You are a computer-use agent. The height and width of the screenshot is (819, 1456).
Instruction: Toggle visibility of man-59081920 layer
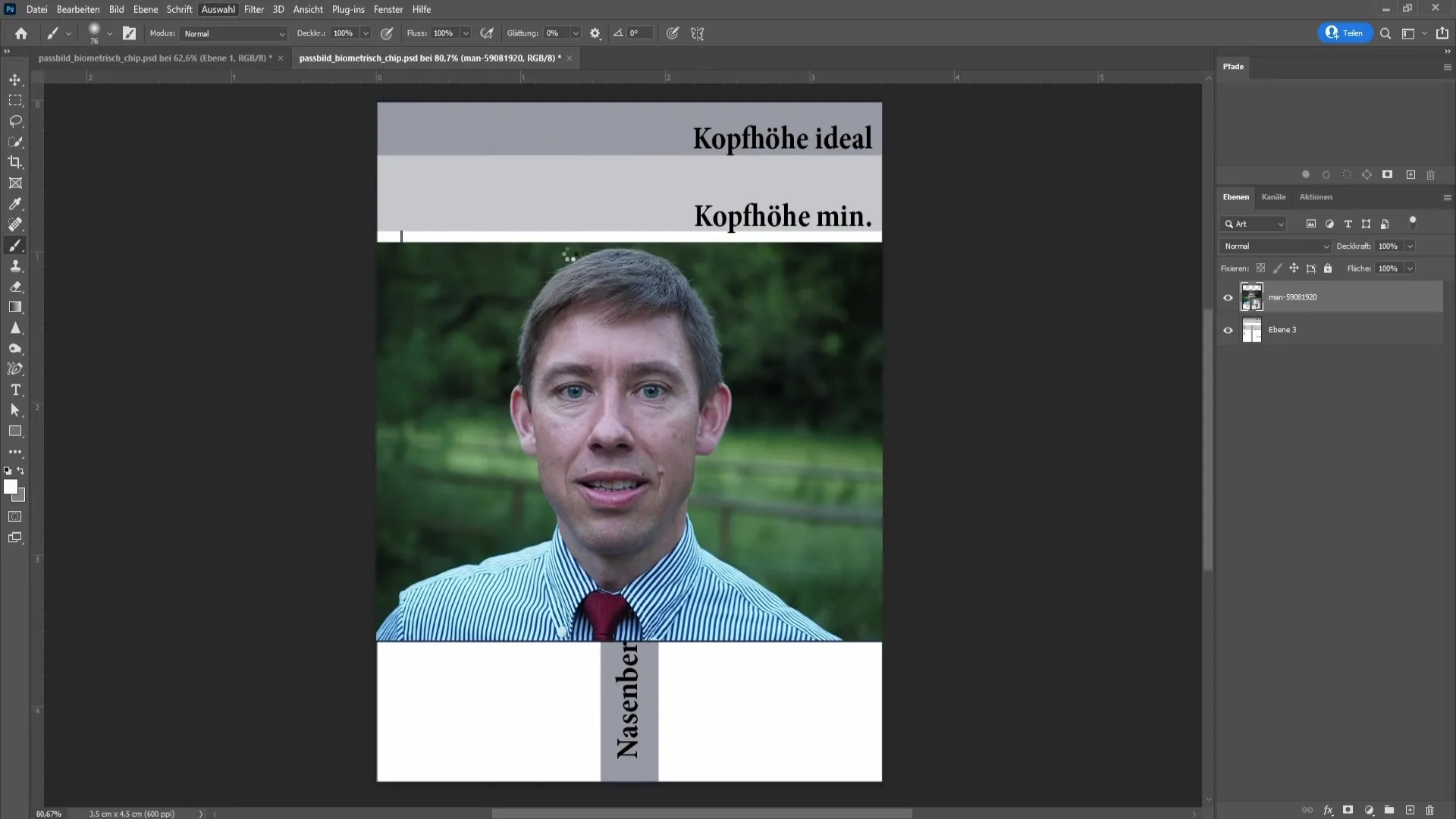[1228, 297]
